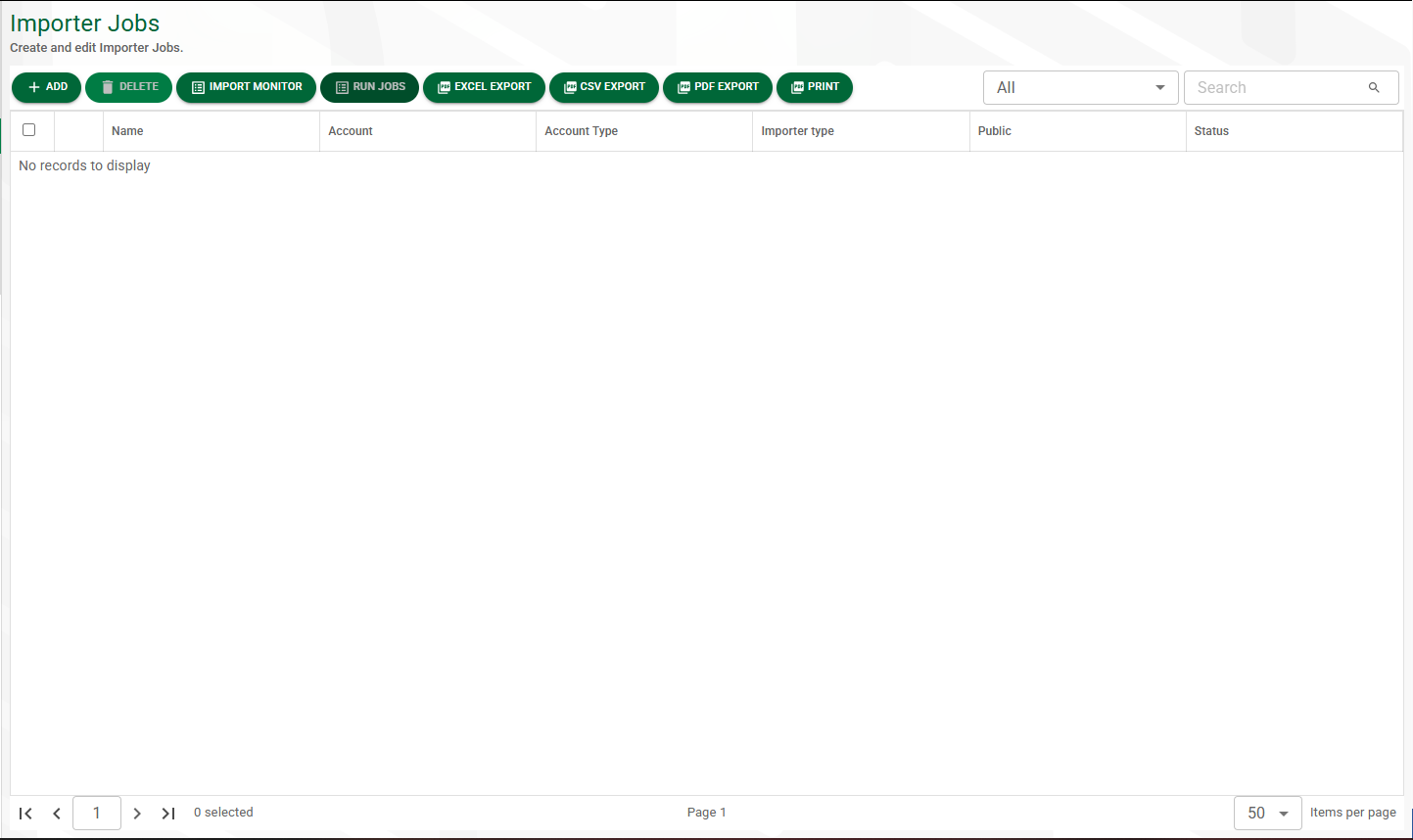Click the Delete button
The height and width of the screenshot is (840, 1413).
(128, 87)
